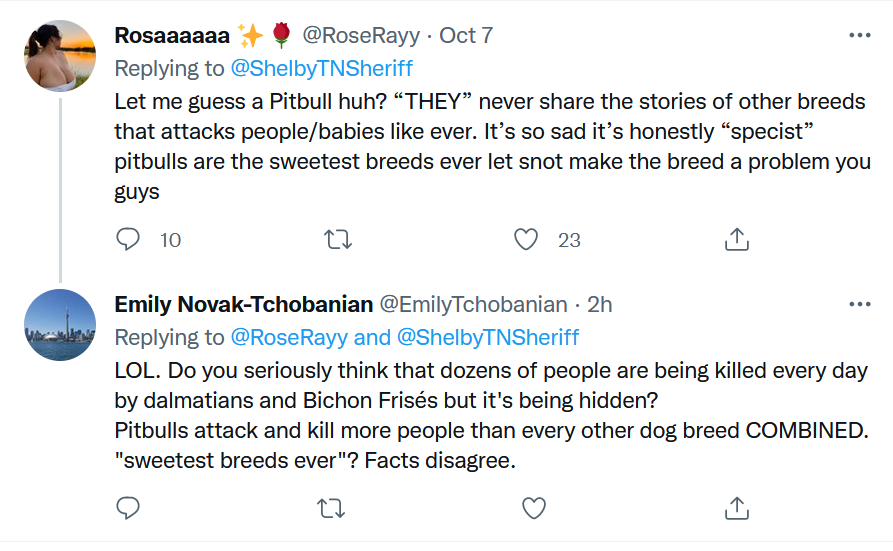Open the @ShelbyTNSheriff mention in first tweet
Viewport: 893px width, 551px height.
(x=322, y=69)
